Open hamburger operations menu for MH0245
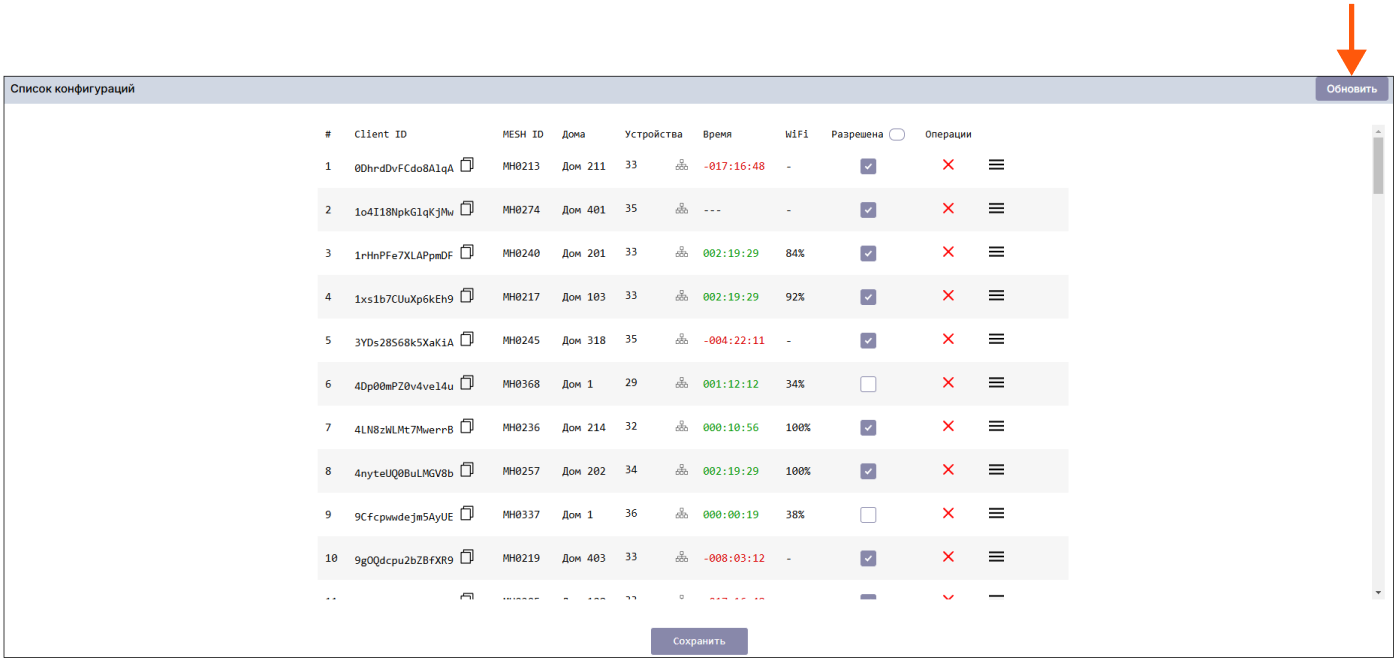The image size is (1400, 663). pyautogui.click(x=996, y=340)
